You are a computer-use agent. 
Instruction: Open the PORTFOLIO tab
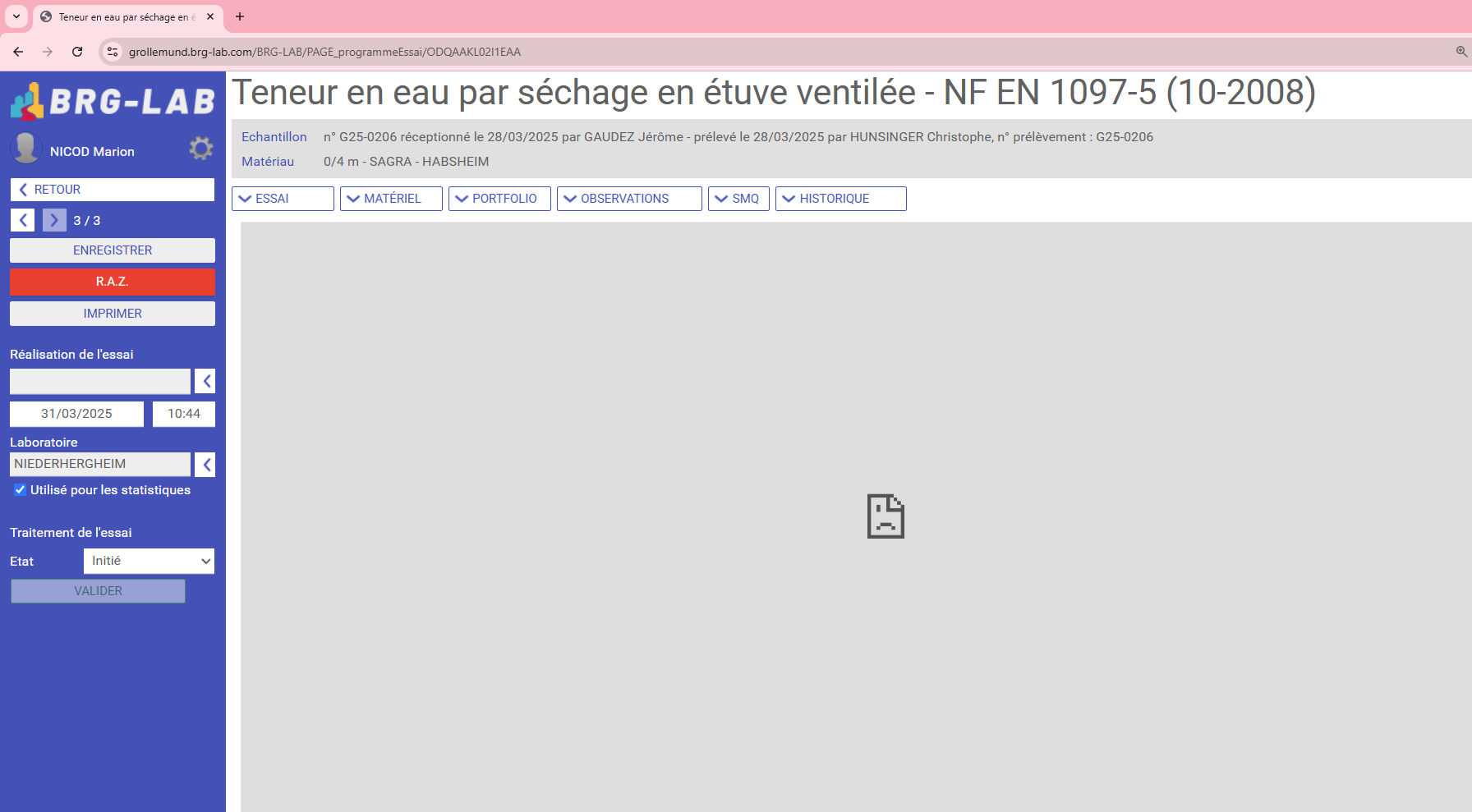[x=499, y=199]
